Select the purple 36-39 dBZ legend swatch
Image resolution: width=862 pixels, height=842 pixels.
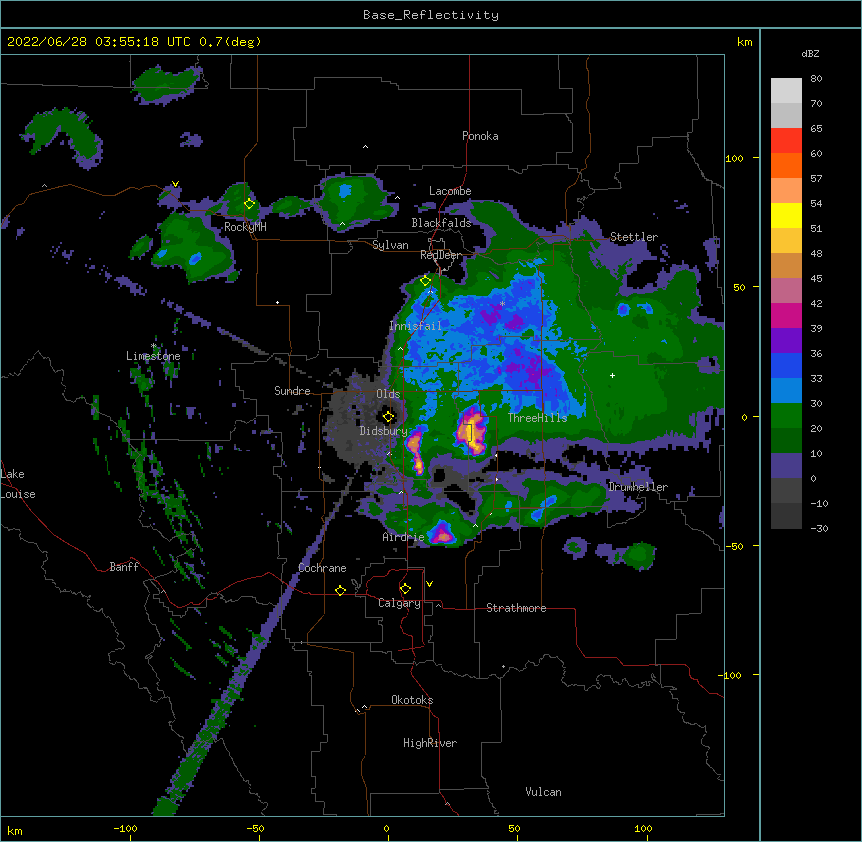tap(786, 340)
